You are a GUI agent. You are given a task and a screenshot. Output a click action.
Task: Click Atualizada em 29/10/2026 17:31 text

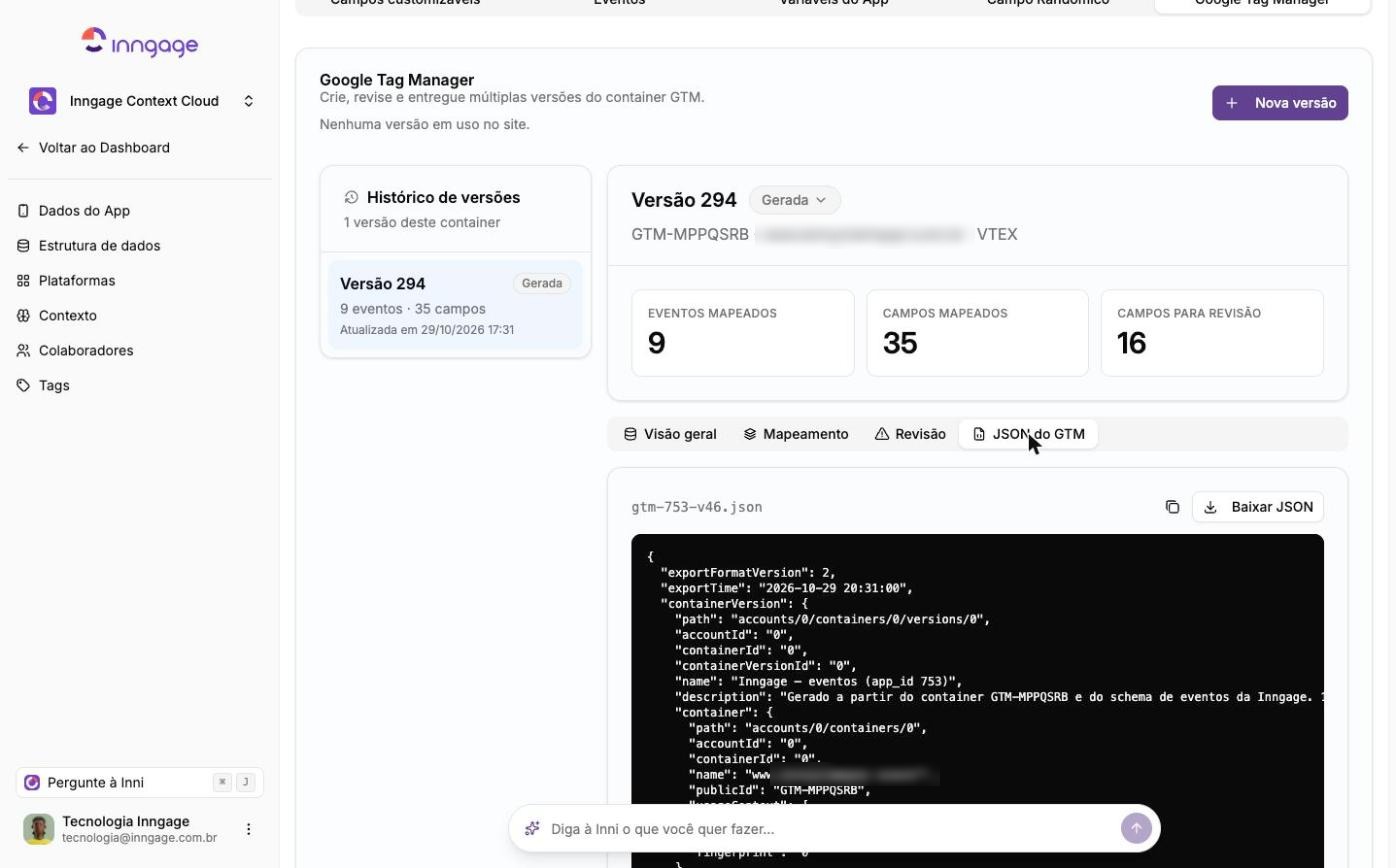(427, 330)
